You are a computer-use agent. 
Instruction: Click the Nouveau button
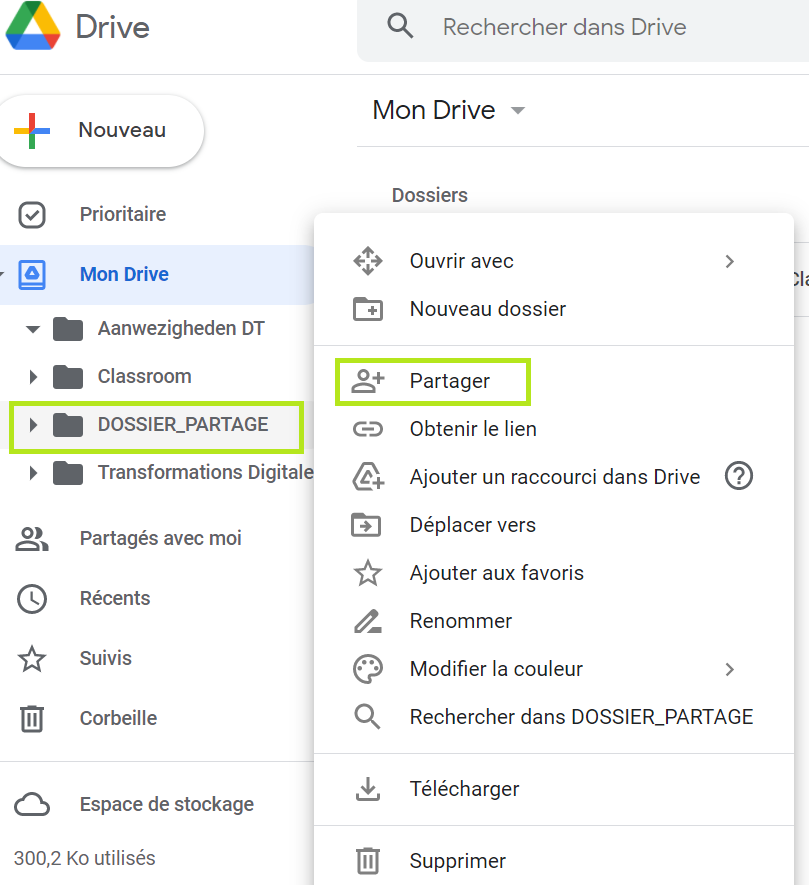[x=100, y=130]
